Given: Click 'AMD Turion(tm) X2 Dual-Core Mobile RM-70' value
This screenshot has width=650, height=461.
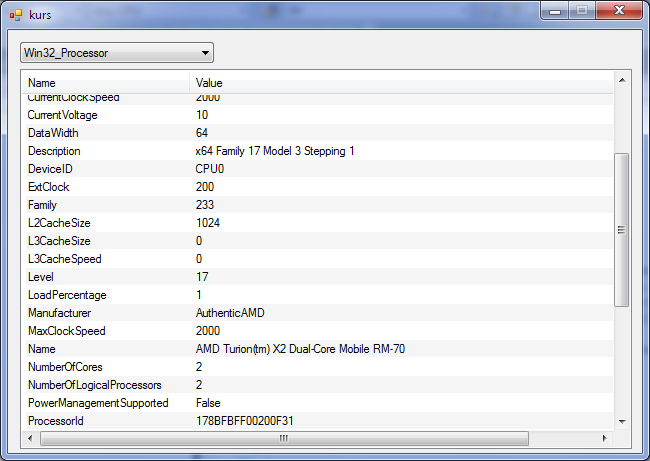Looking at the screenshot, I should coord(300,349).
